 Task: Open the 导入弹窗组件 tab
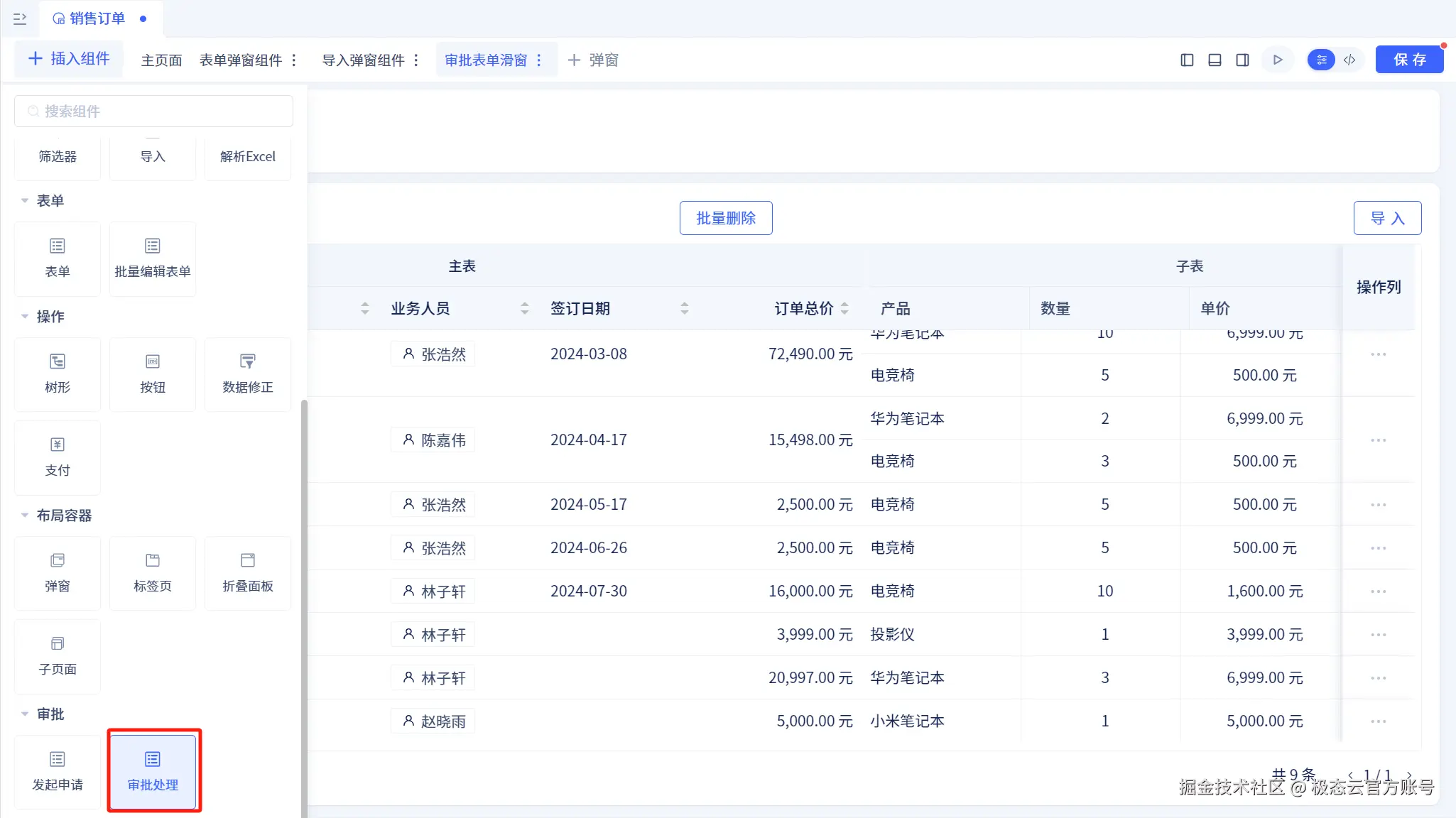pos(363,60)
